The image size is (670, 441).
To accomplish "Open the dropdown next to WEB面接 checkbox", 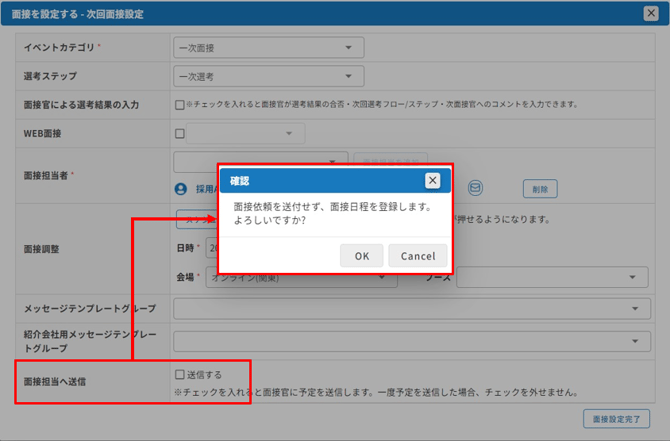I will (245, 133).
